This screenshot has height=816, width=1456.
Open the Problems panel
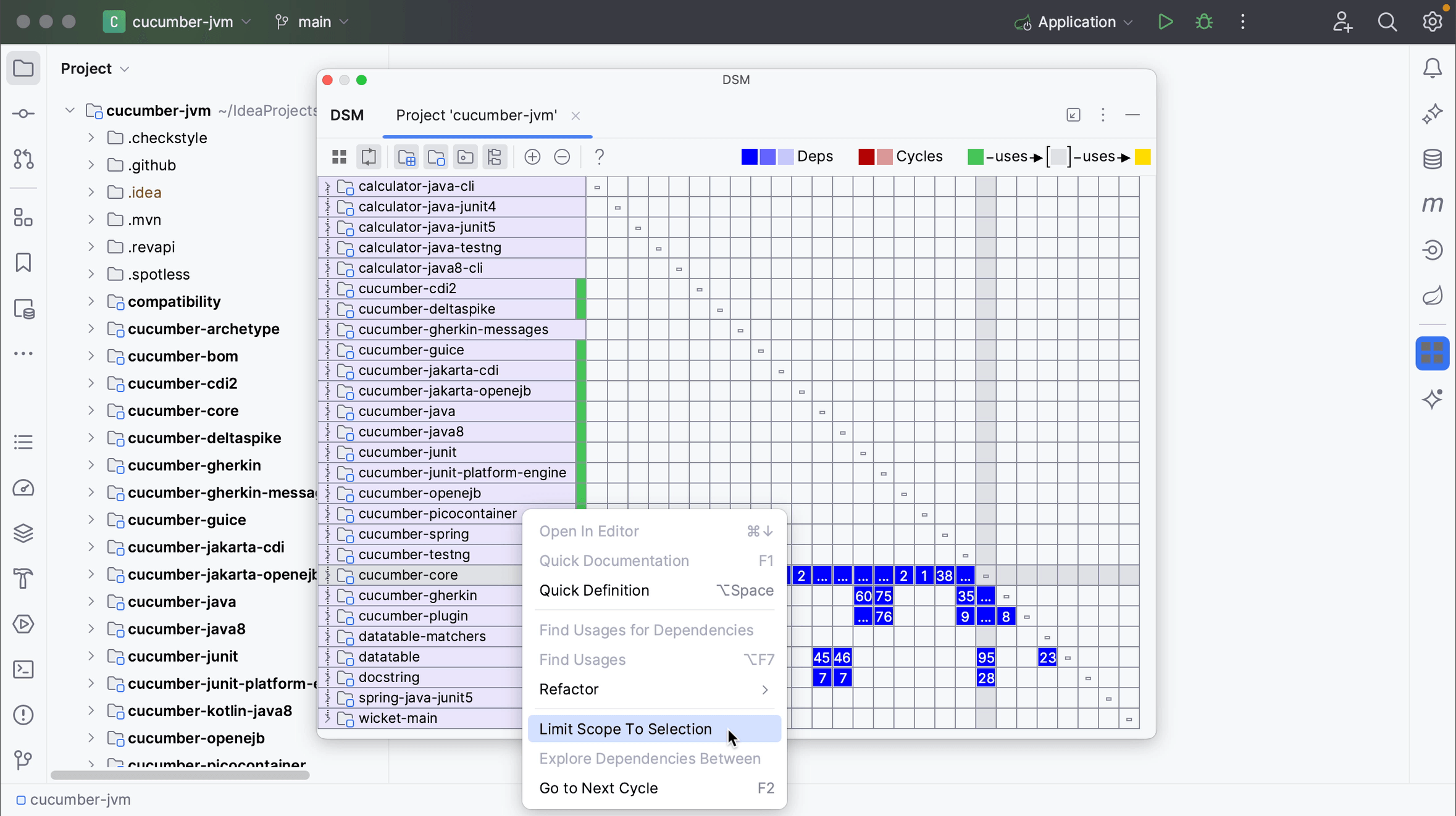tap(23, 715)
